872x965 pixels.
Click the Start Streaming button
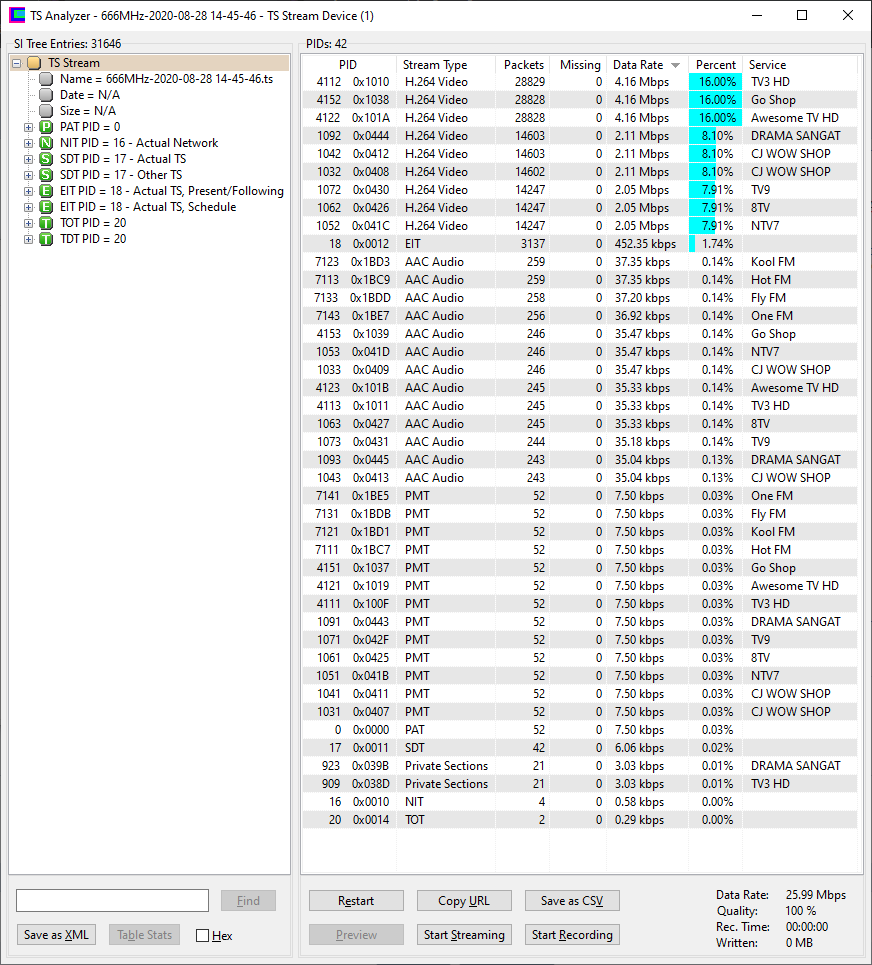tap(464, 935)
